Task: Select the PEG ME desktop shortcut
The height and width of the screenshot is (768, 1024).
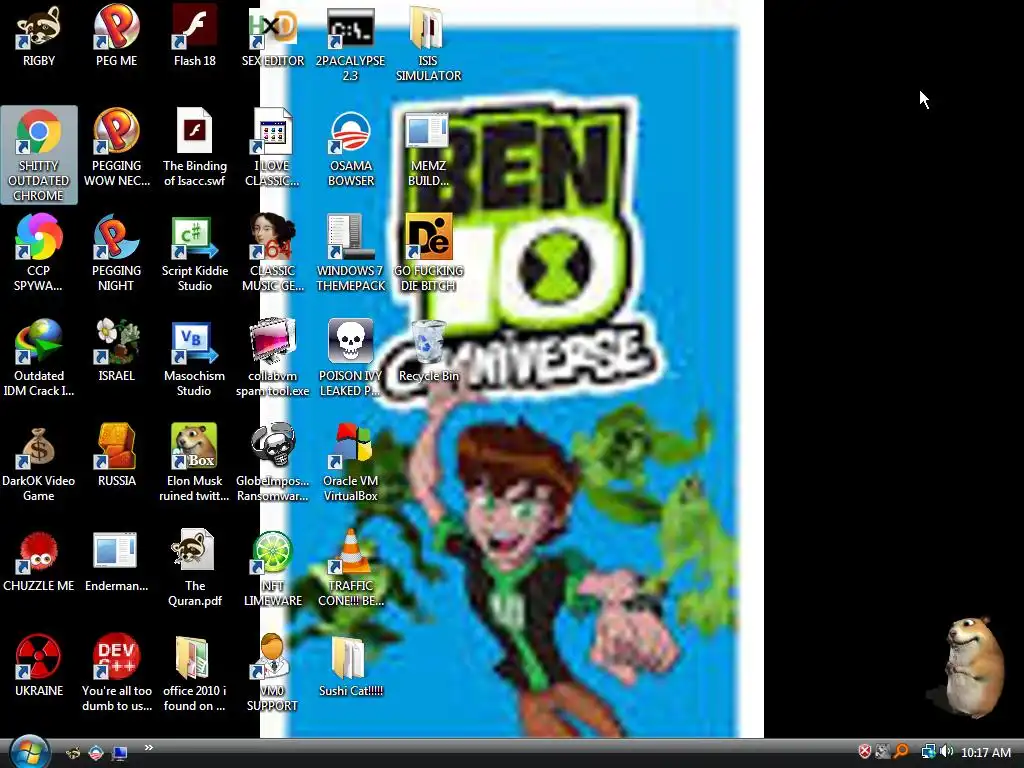Action: 116,37
